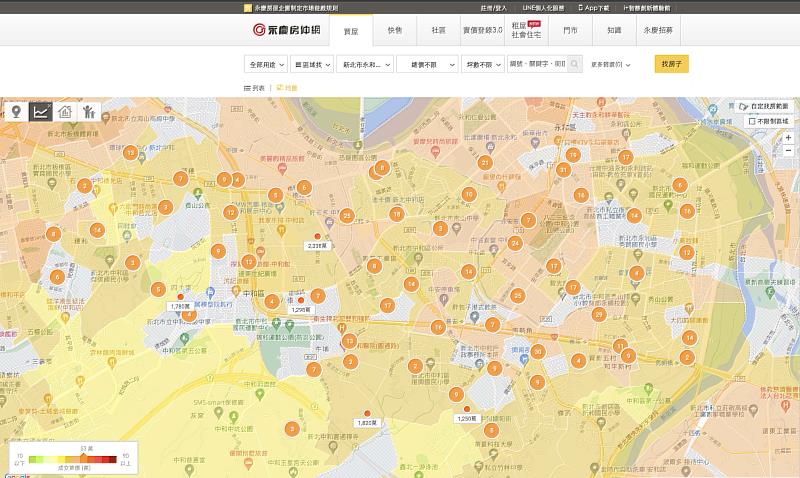Viewport: 800px width, 478px height.
Task: Click the people layer map icon
Action: click(x=90, y=112)
